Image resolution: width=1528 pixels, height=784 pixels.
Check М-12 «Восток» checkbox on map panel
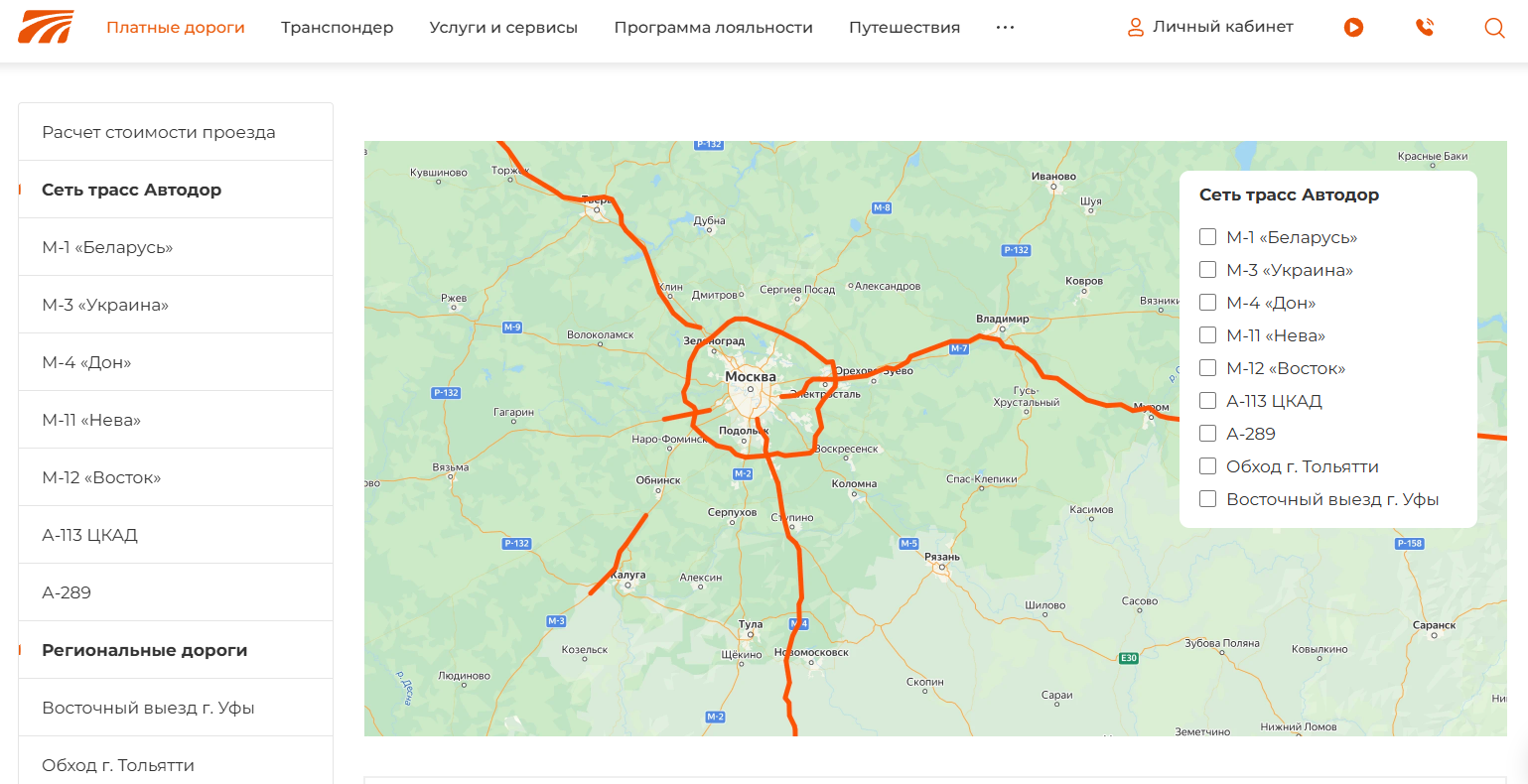pos(1208,368)
